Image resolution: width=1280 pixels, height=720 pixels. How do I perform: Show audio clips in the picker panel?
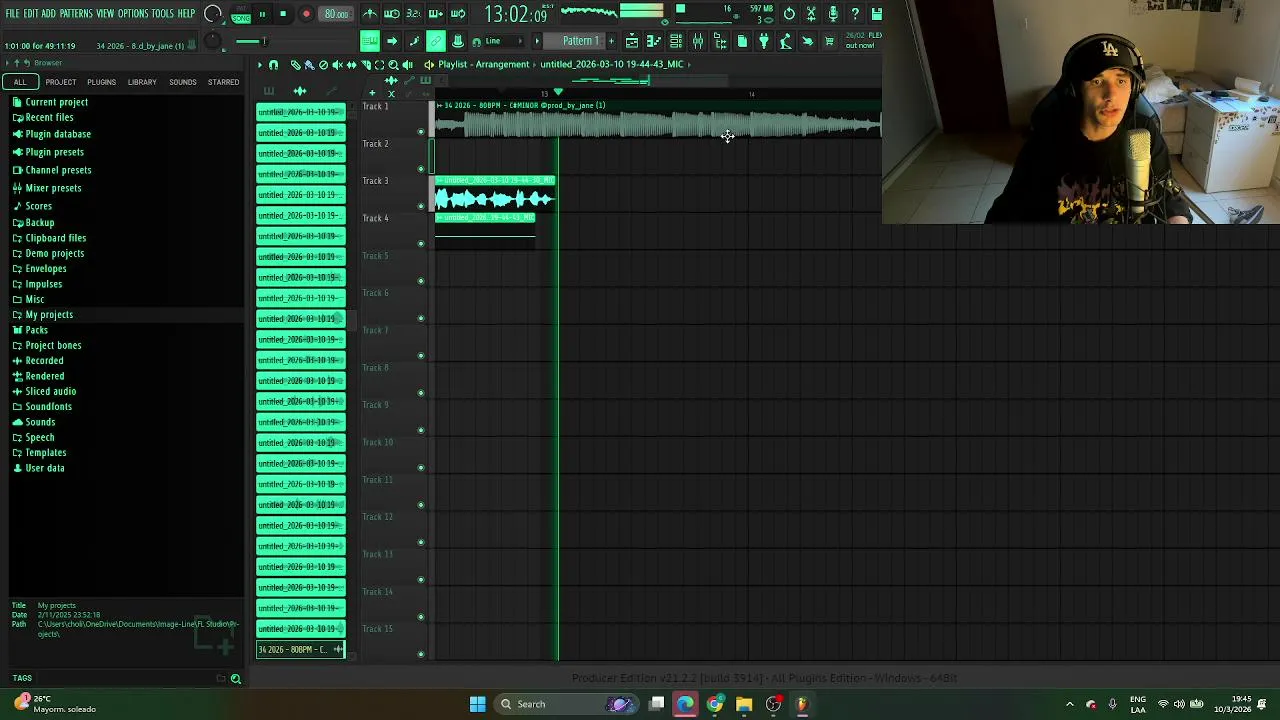click(x=300, y=91)
